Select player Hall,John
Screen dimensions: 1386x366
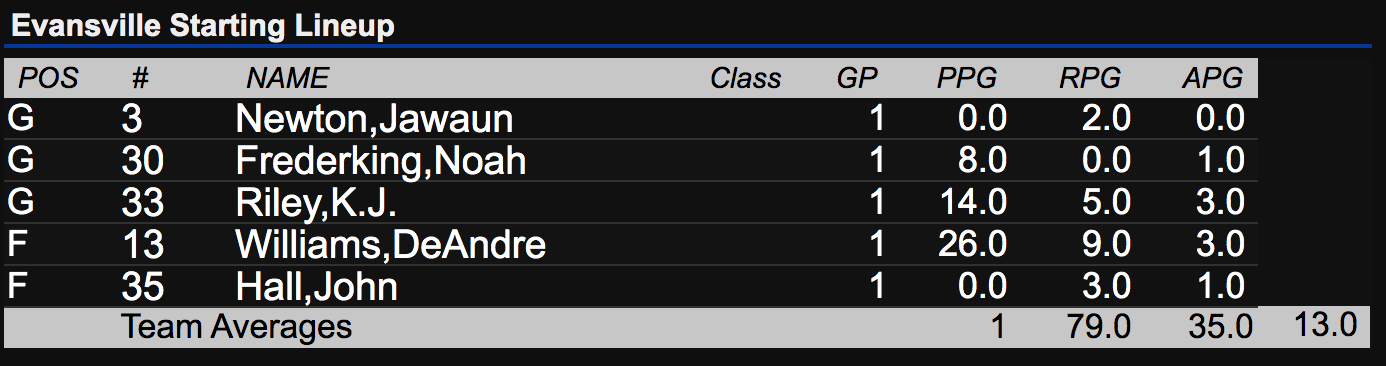[x=316, y=287]
